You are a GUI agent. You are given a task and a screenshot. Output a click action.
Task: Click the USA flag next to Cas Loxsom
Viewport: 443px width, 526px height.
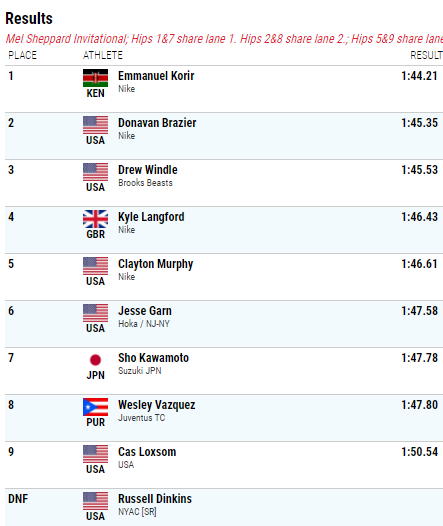coord(96,454)
